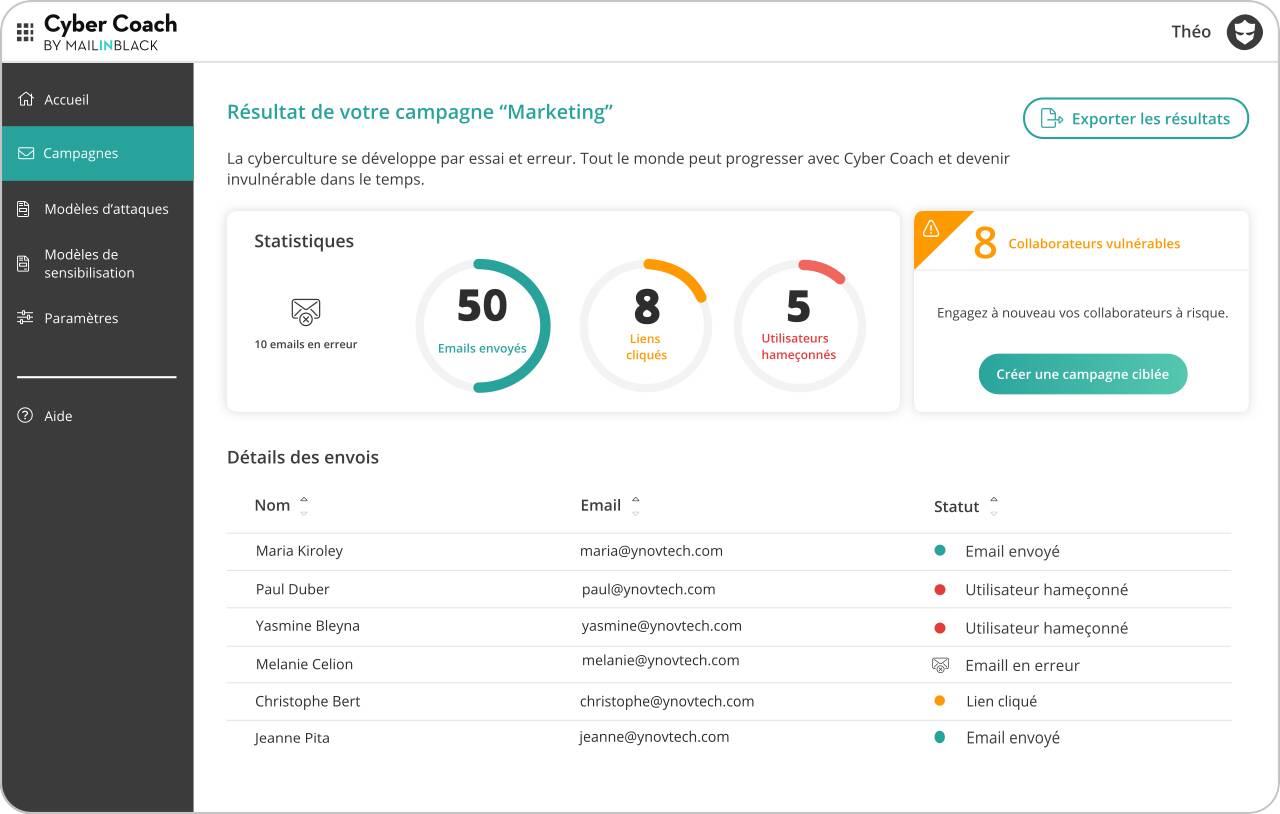1280x814 pixels.
Task: Click the envelope icon next to Campagnes
Action: click(x=26, y=153)
